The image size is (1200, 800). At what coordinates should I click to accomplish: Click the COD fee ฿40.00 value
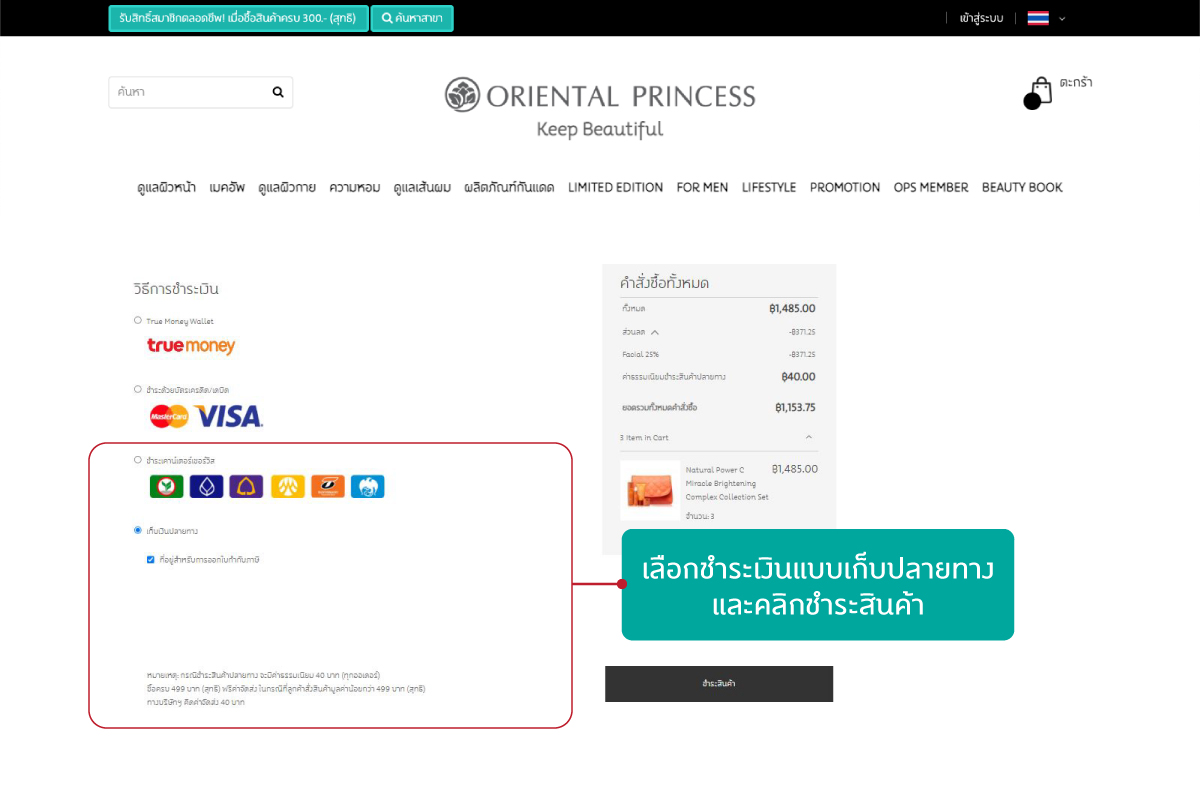[x=798, y=377]
